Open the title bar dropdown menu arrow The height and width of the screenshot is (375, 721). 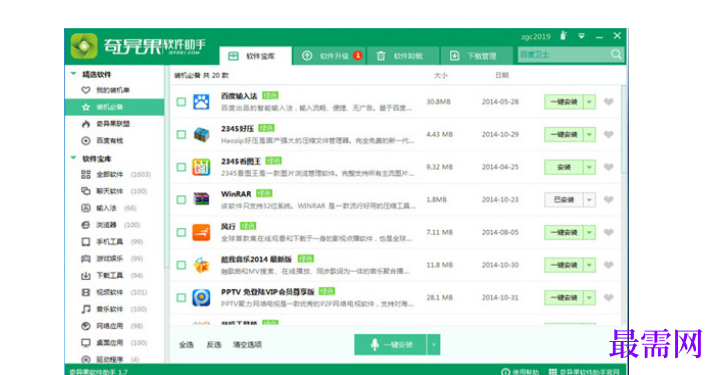coord(582,36)
